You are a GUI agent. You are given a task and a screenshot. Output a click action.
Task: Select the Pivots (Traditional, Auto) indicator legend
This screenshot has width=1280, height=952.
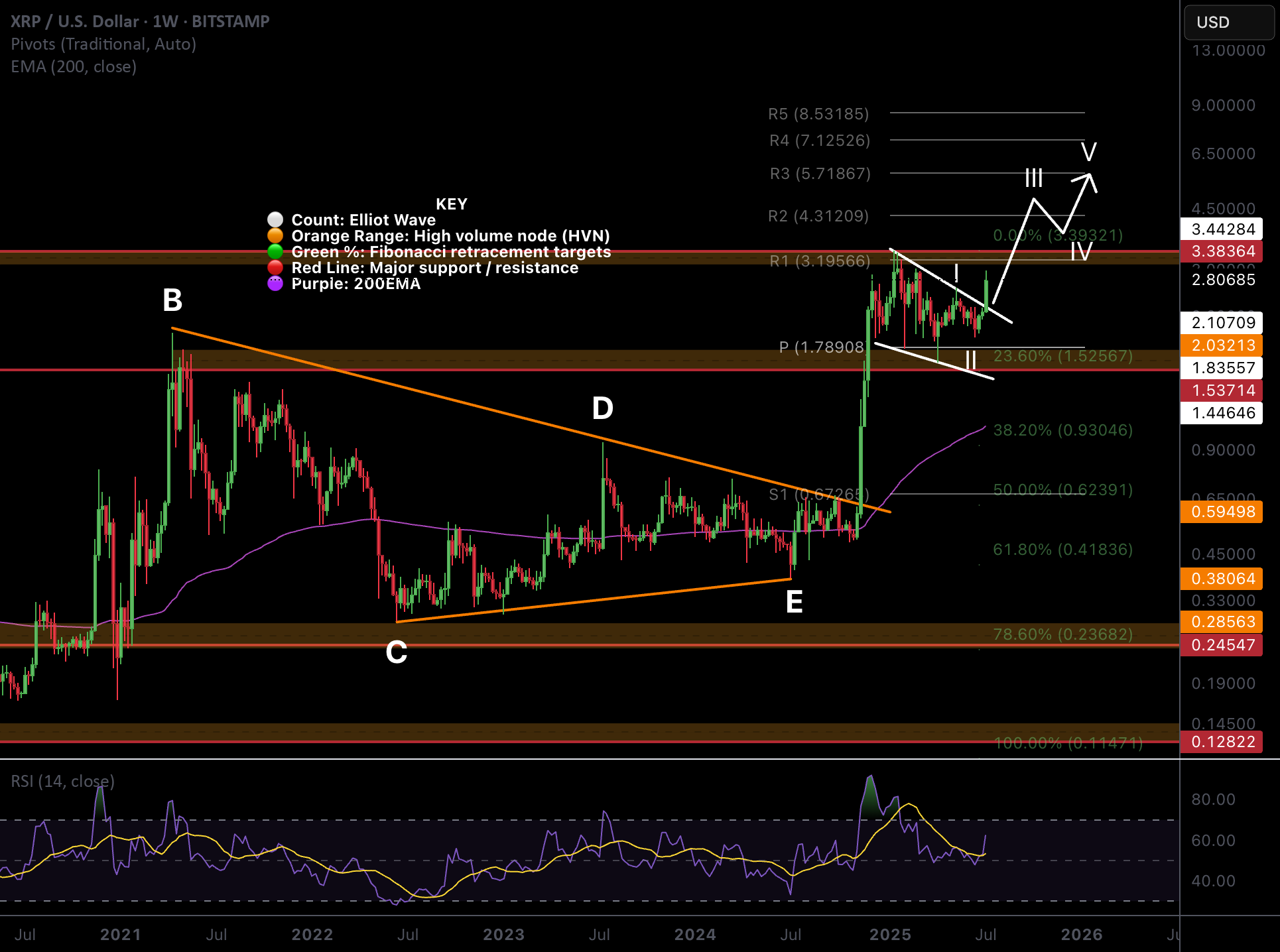103,44
